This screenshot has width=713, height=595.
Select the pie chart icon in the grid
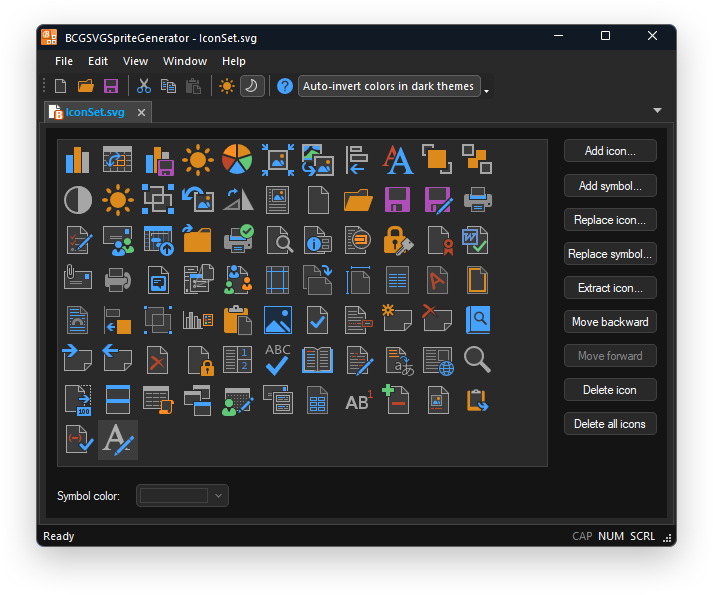coord(237,160)
